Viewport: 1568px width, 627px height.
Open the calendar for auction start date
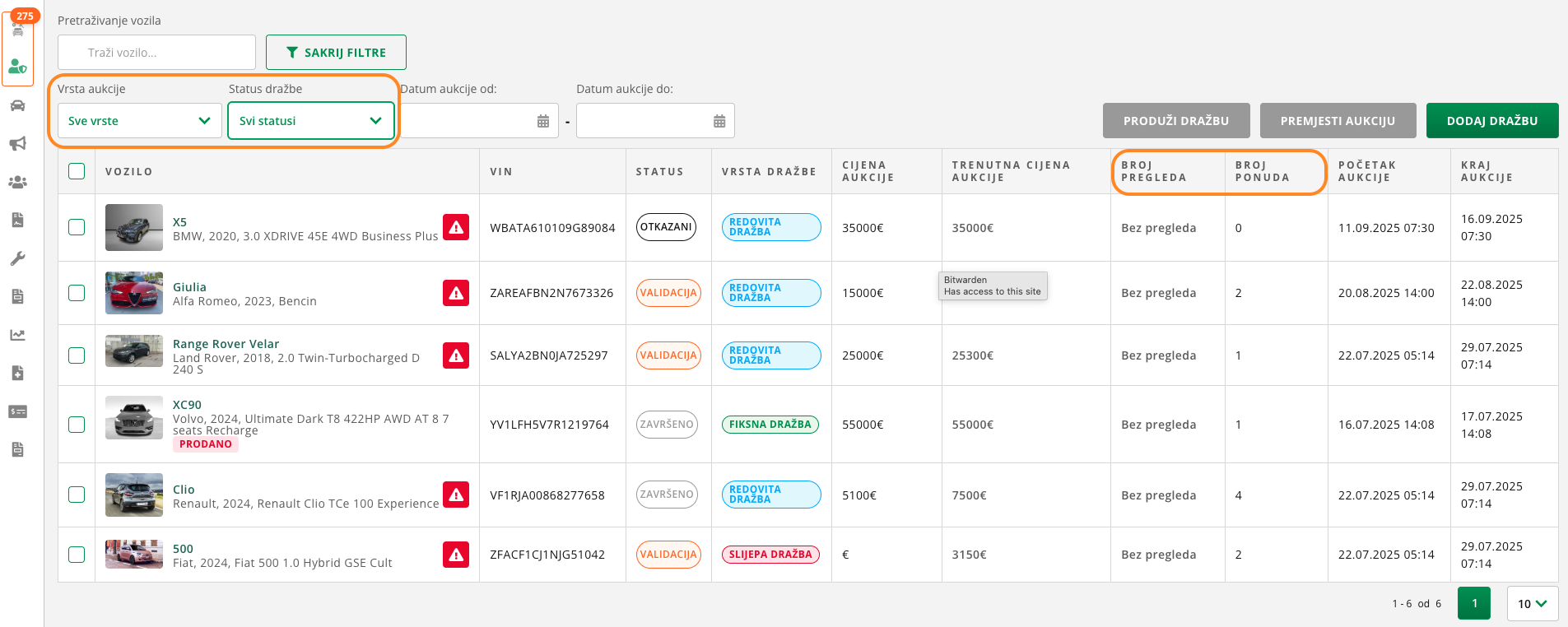pos(542,121)
